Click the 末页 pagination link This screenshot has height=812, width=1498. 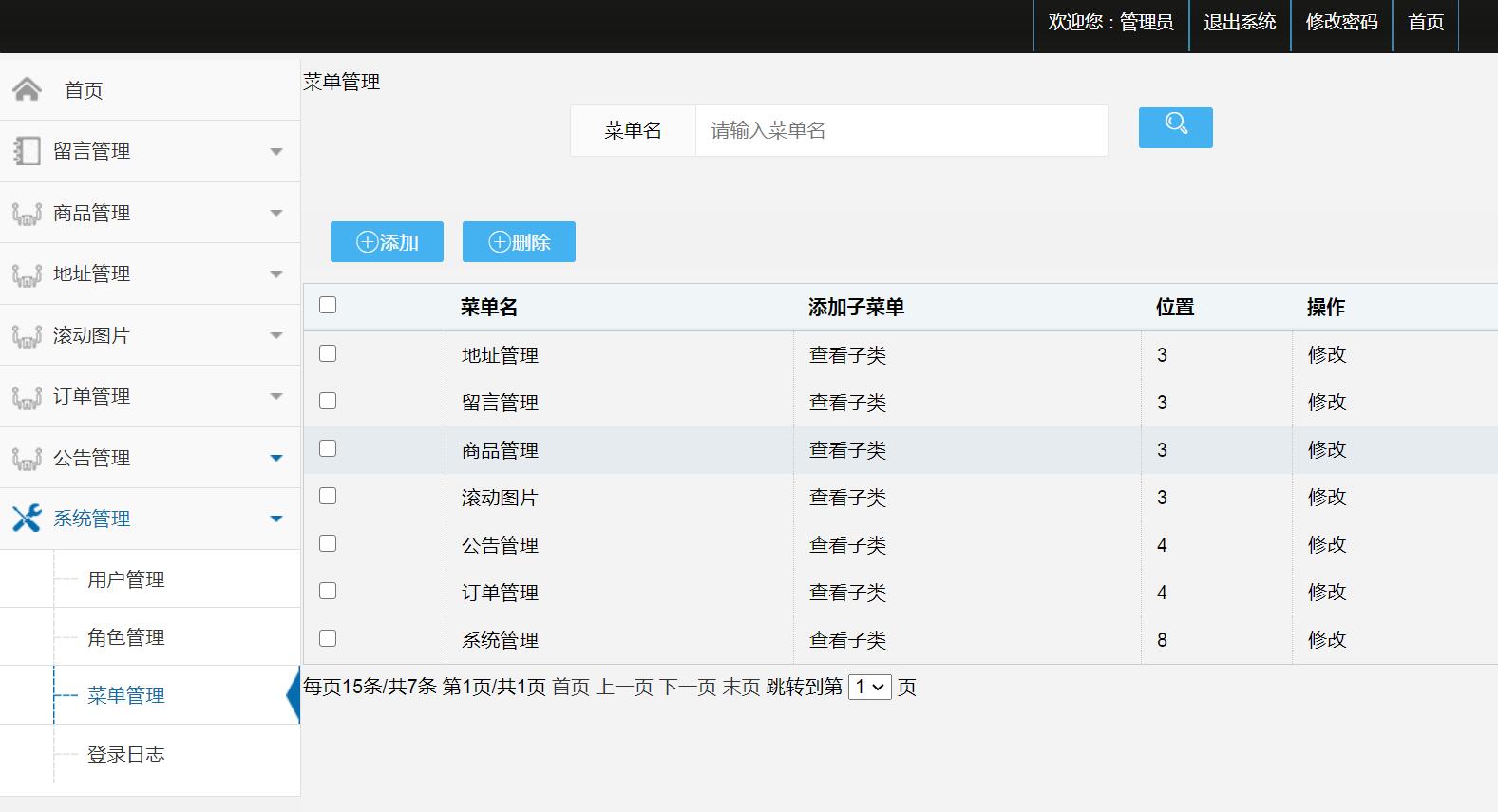[x=741, y=687]
